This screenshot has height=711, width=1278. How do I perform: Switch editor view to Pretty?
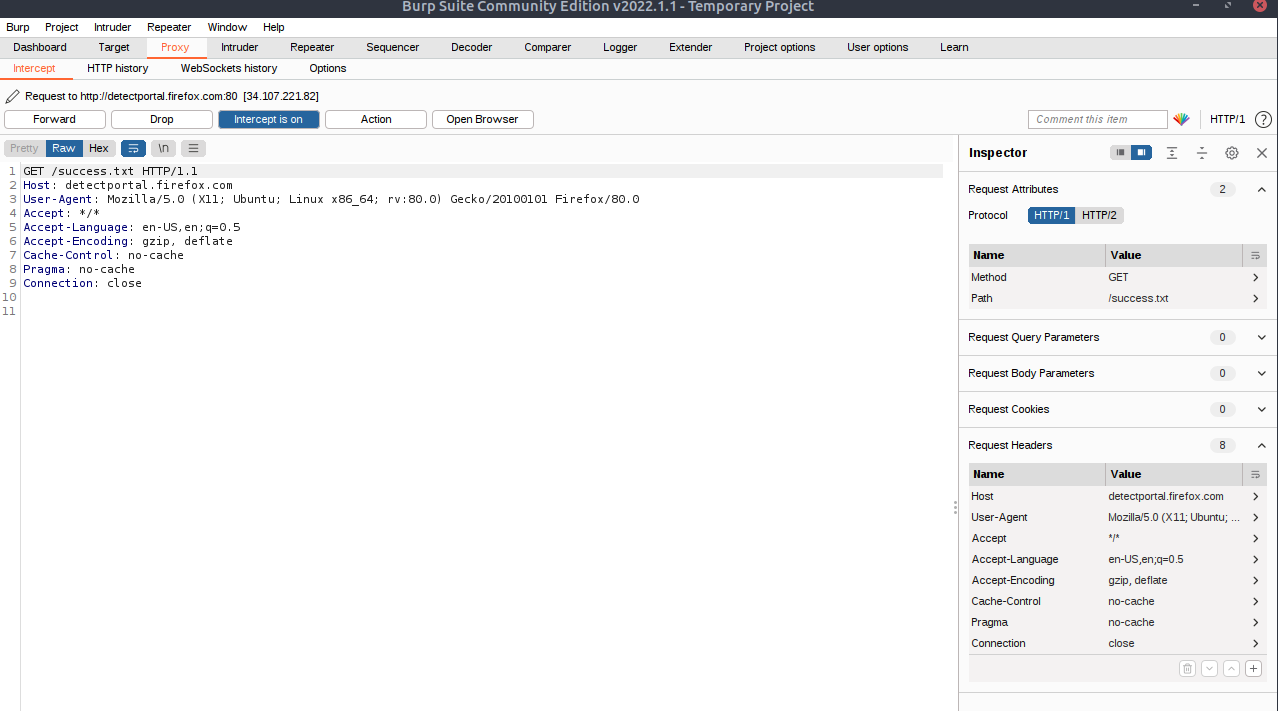24,148
